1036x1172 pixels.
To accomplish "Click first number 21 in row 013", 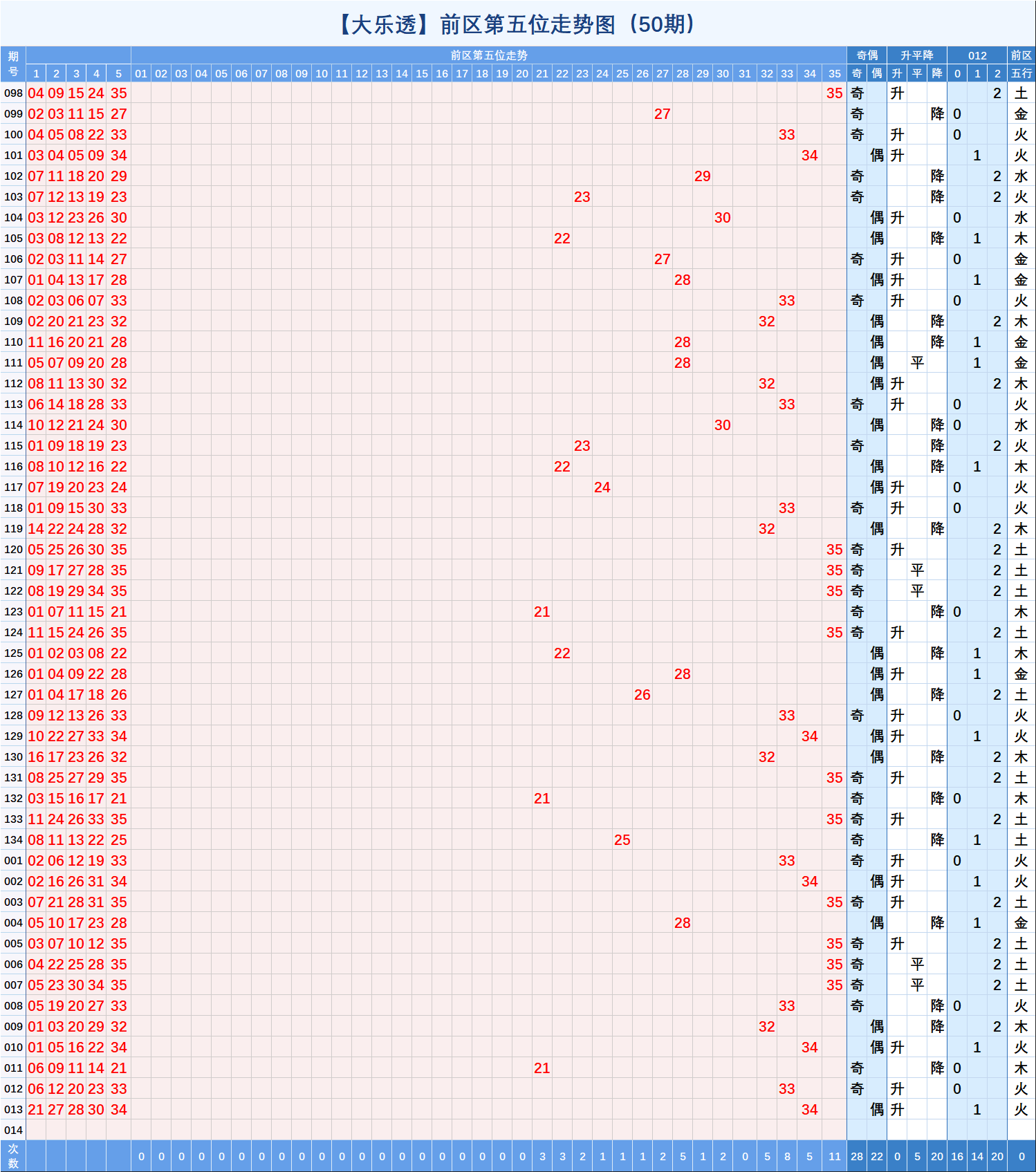I will [36, 1110].
